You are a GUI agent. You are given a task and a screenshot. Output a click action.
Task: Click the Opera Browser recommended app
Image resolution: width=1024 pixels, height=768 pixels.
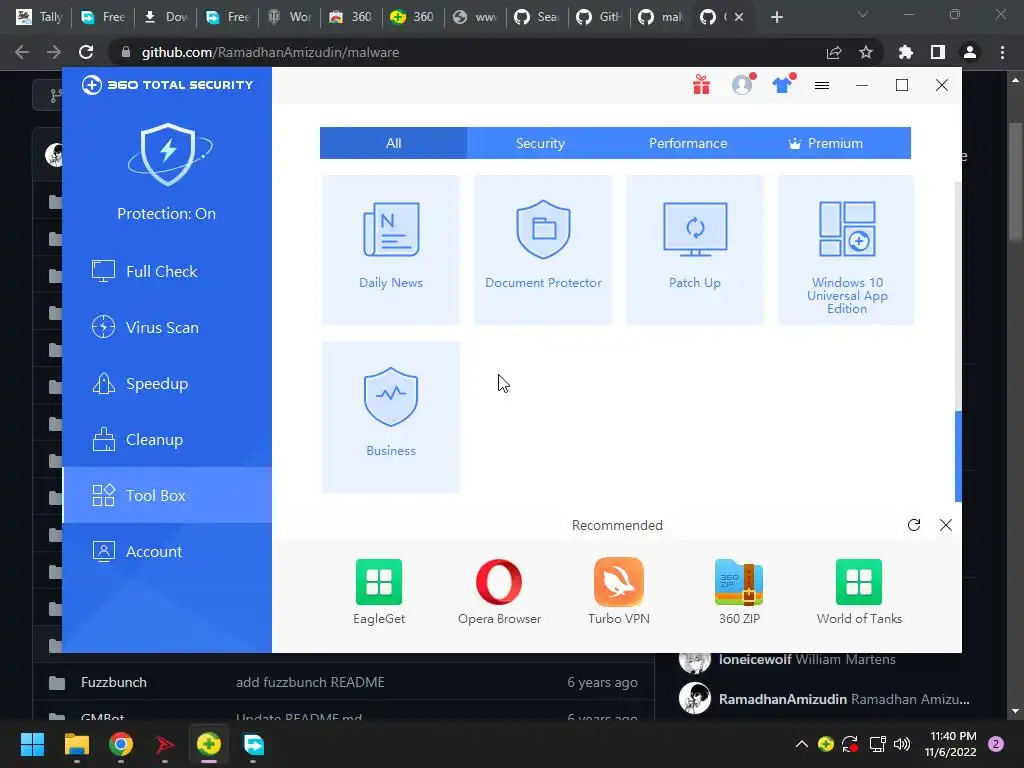pyautogui.click(x=499, y=592)
